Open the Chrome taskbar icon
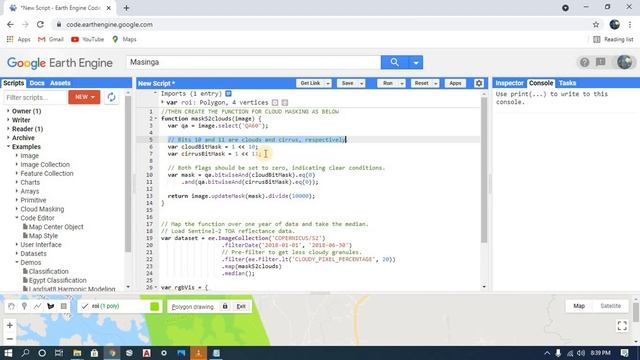This screenshot has width=640, height=360. (x=112, y=353)
